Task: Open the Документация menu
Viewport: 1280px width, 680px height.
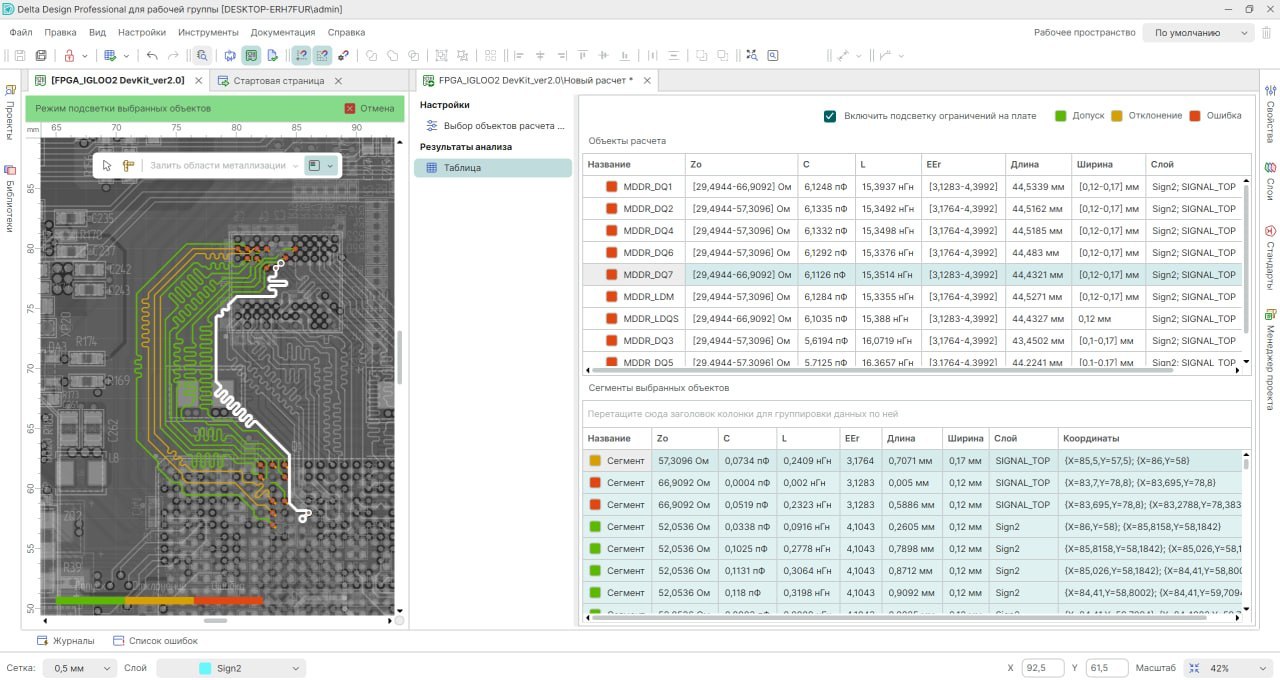Action: pyautogui.click(x=283, y=32)
